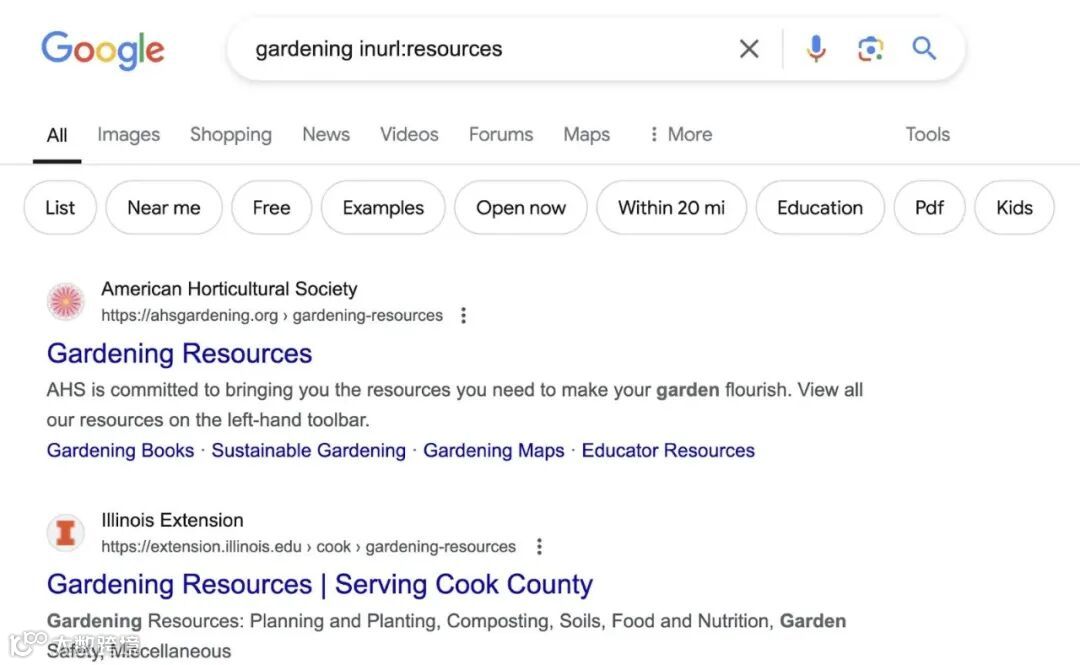The width and height of the screenshot is (1080, 665).
Task: Follow the Sustainable Gardening sitelink
Action: coord(308,450)
